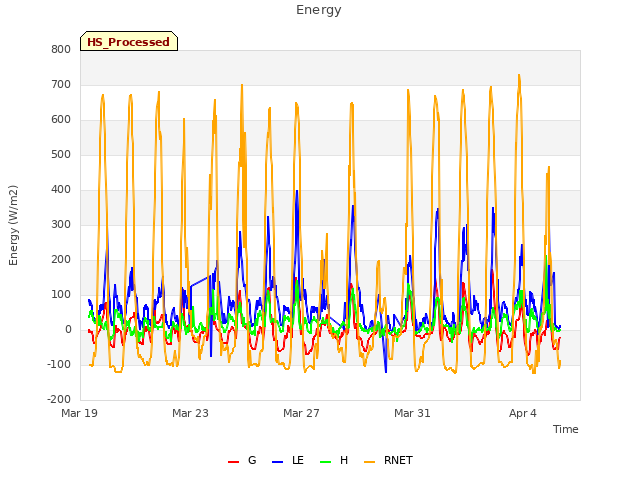
Task: Click the green H legend color marker
Action: 326,462
